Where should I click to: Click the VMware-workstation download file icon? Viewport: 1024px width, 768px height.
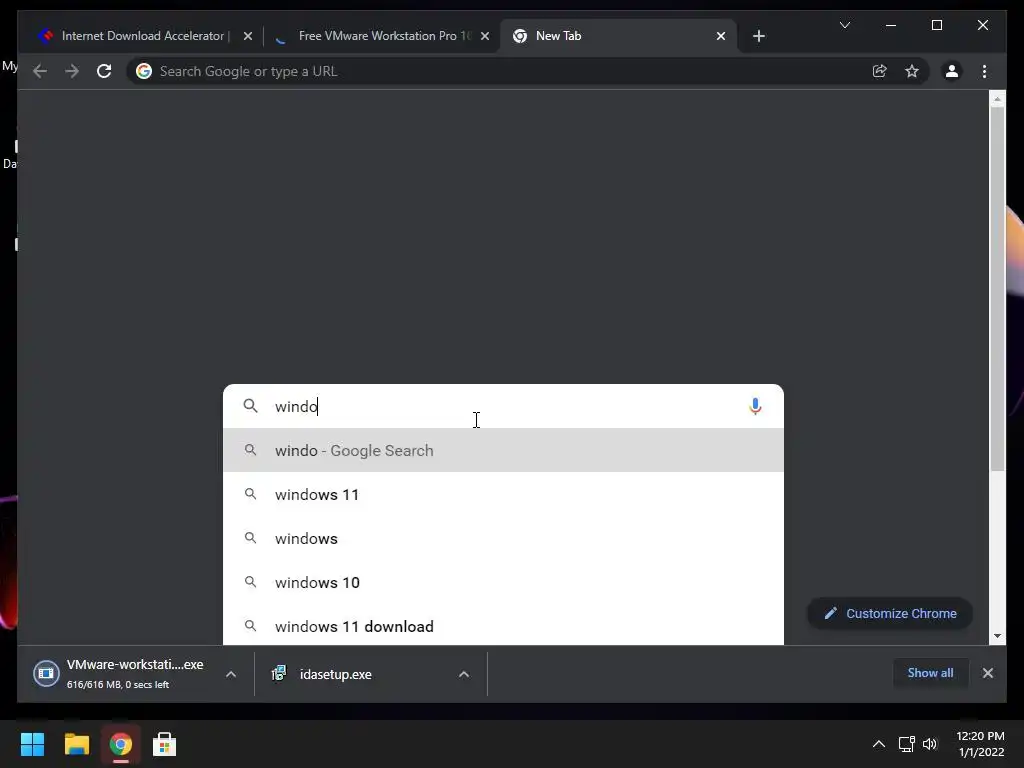[46, 673]
